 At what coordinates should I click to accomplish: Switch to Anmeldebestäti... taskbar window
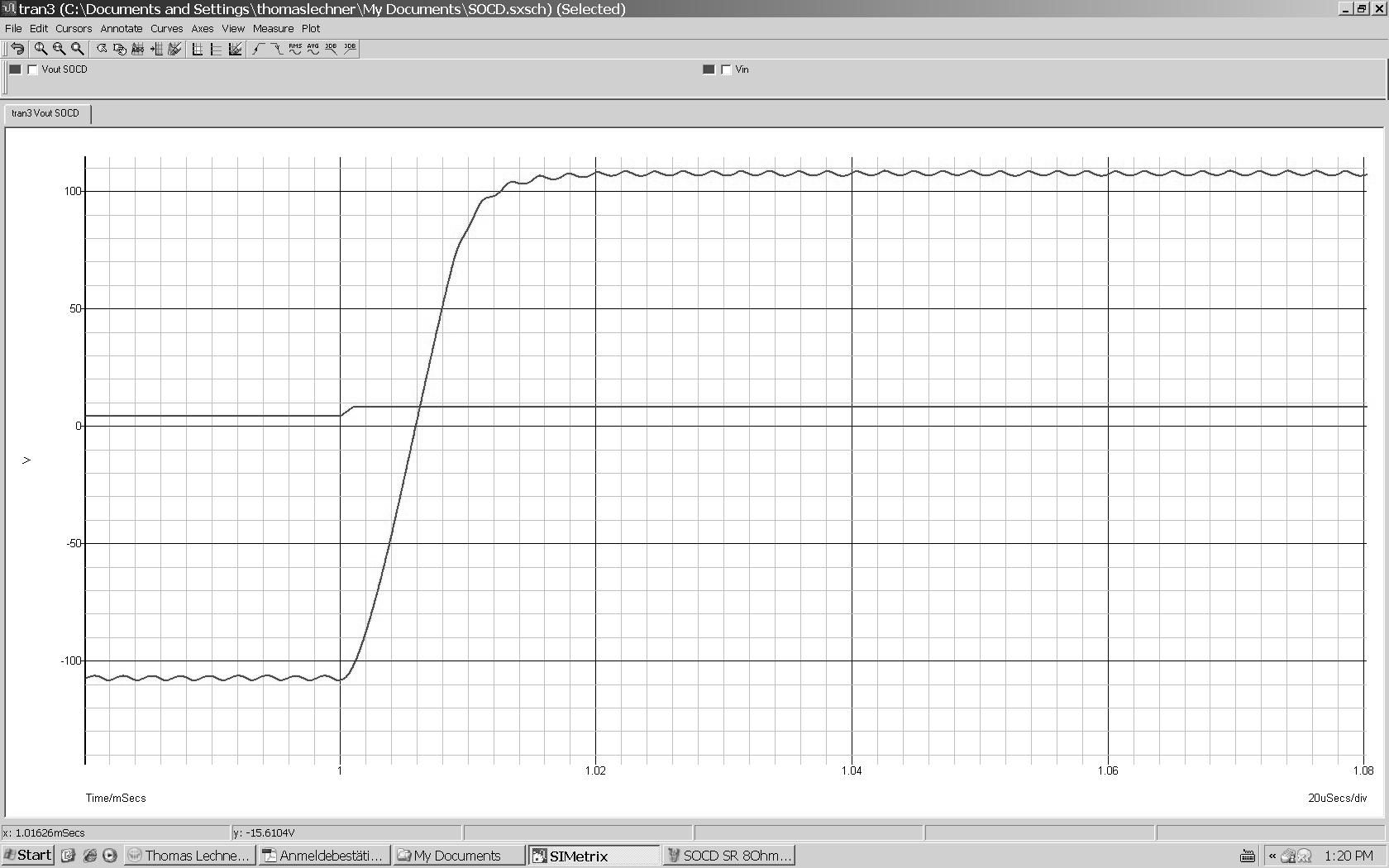coord(323,856)
